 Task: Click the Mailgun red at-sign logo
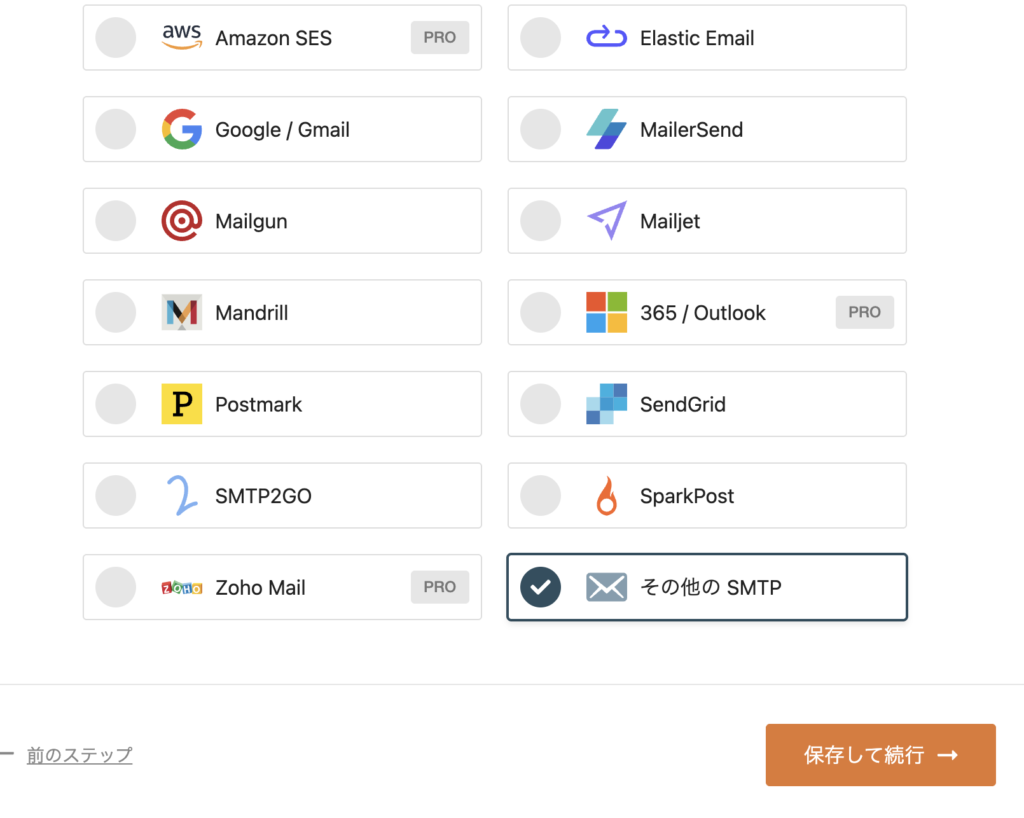coord(181,221)
